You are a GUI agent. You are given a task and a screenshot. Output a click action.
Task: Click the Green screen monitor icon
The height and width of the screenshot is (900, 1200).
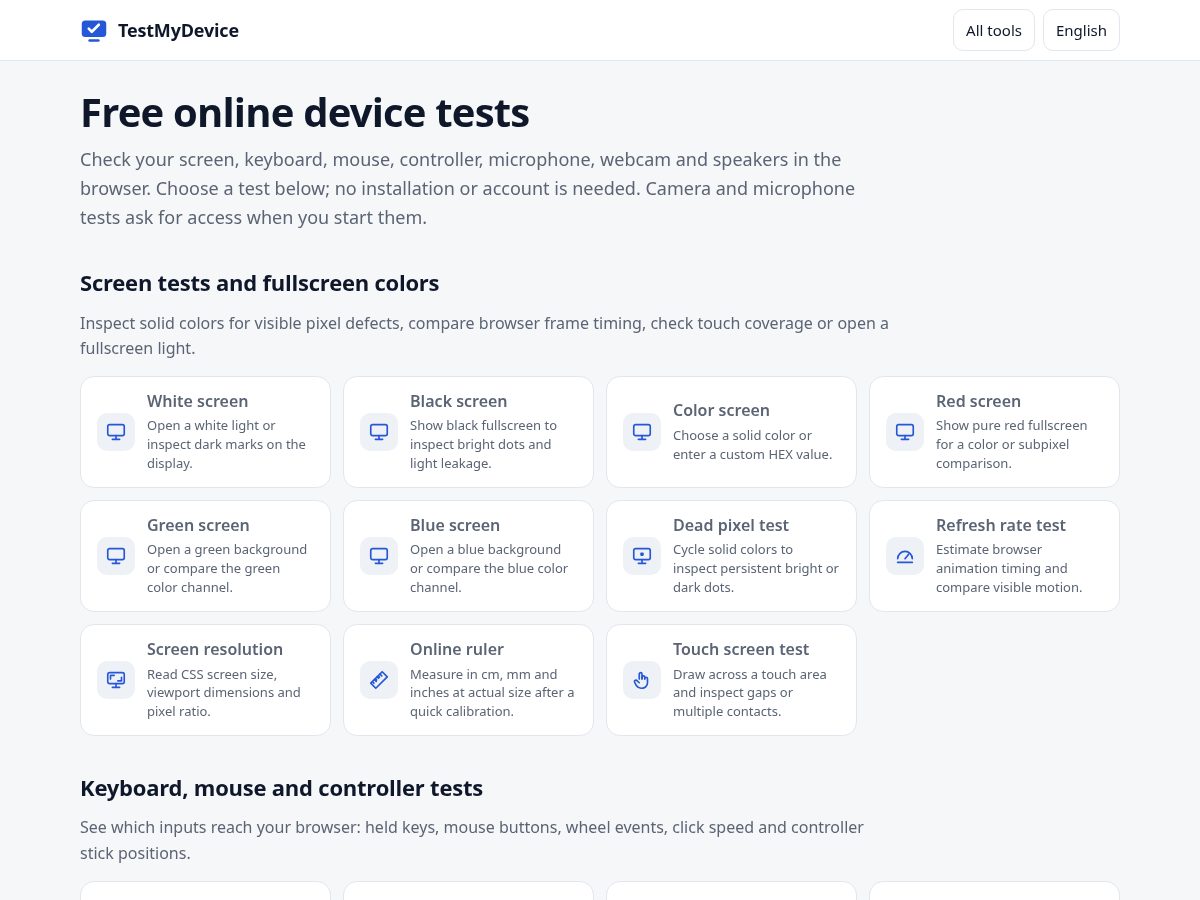point(116,556)
